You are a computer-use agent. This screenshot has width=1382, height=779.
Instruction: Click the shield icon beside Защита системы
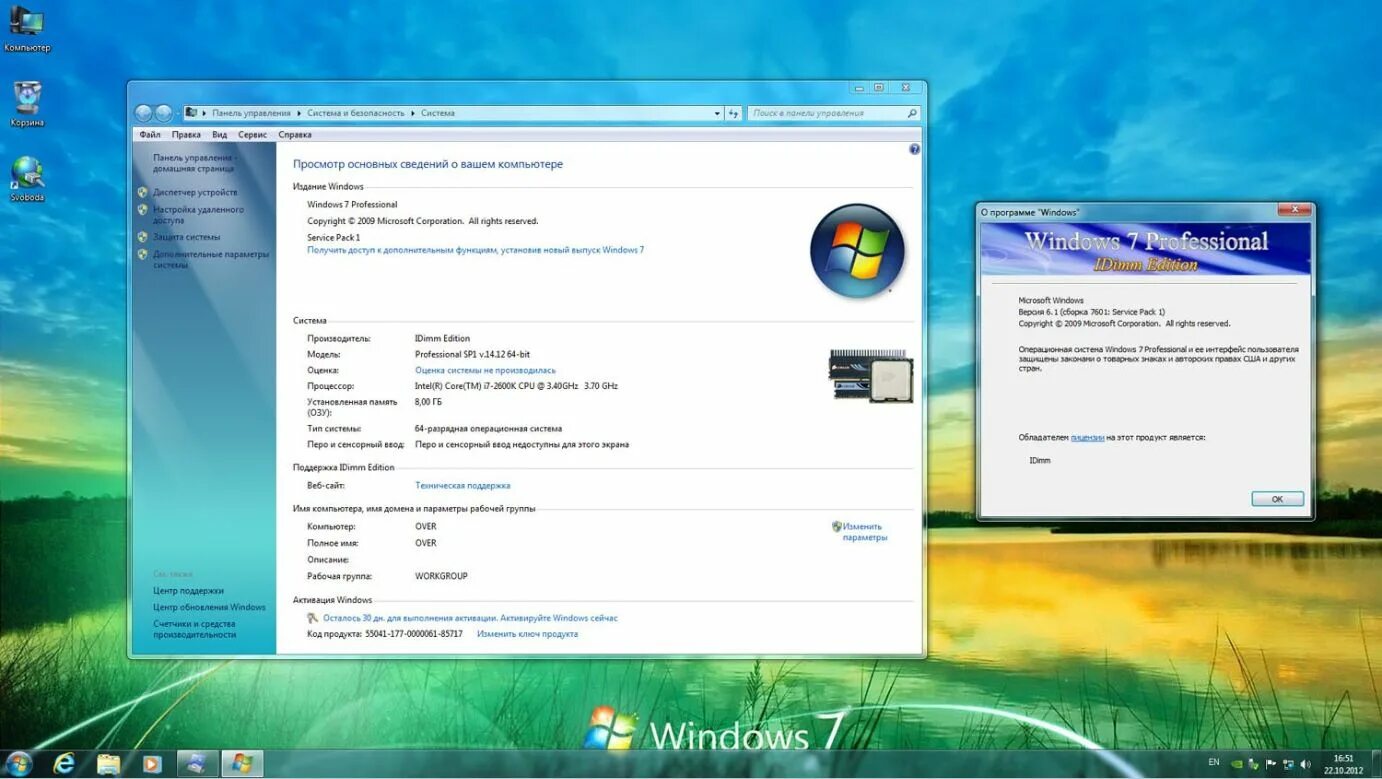coord(143,237)
